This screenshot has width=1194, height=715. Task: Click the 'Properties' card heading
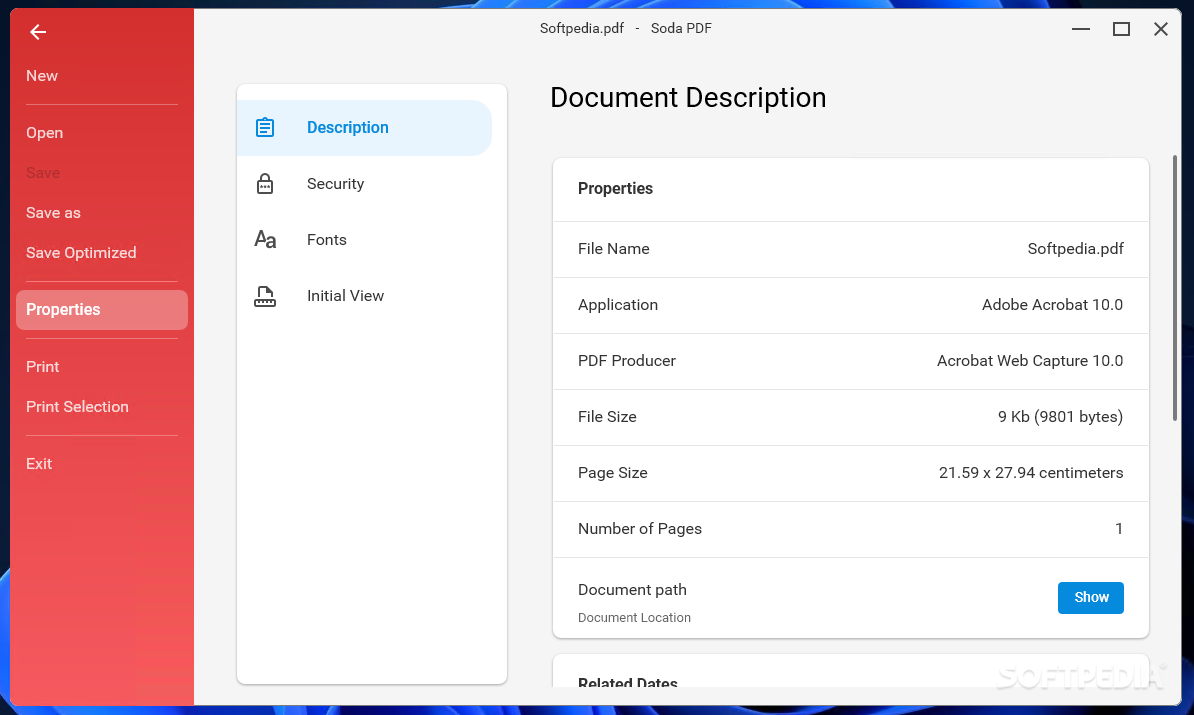615,189
